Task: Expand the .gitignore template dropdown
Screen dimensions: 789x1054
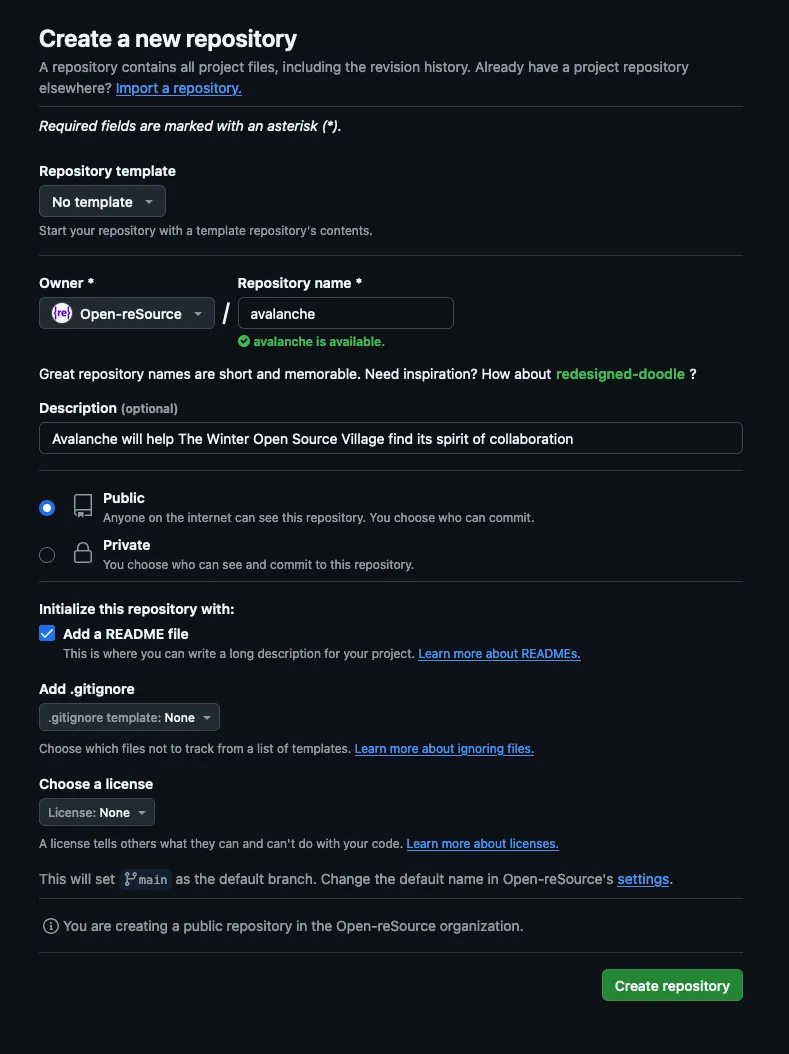Action: 129,717
